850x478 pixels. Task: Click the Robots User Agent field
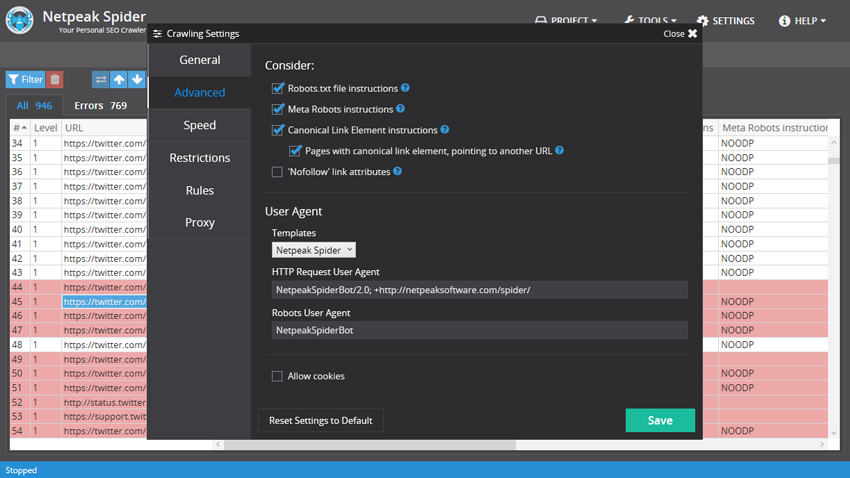point(480,330)
